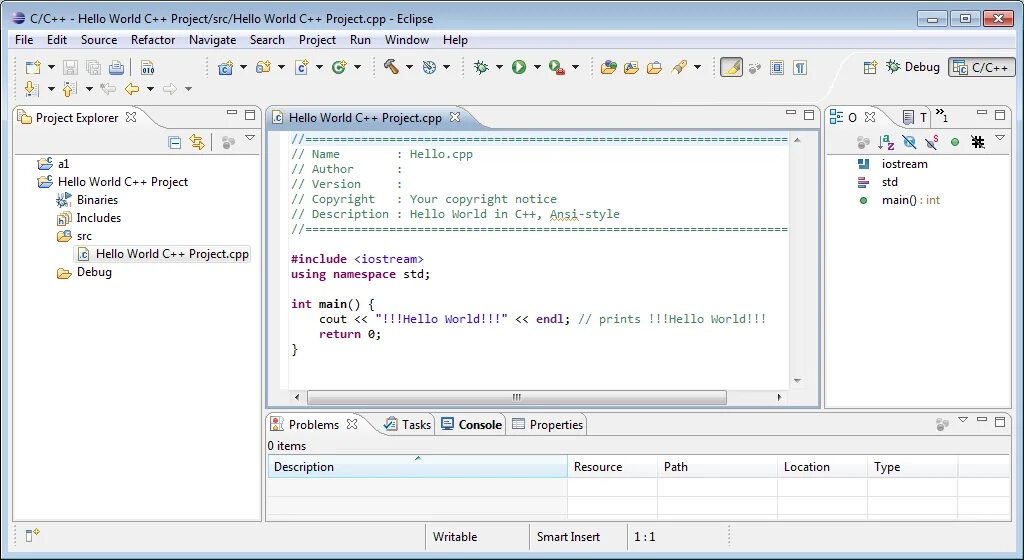Screen dimensions: 1024x560
Task: Open the Run button dropdown arrow
Action: (x=537, y=67)
